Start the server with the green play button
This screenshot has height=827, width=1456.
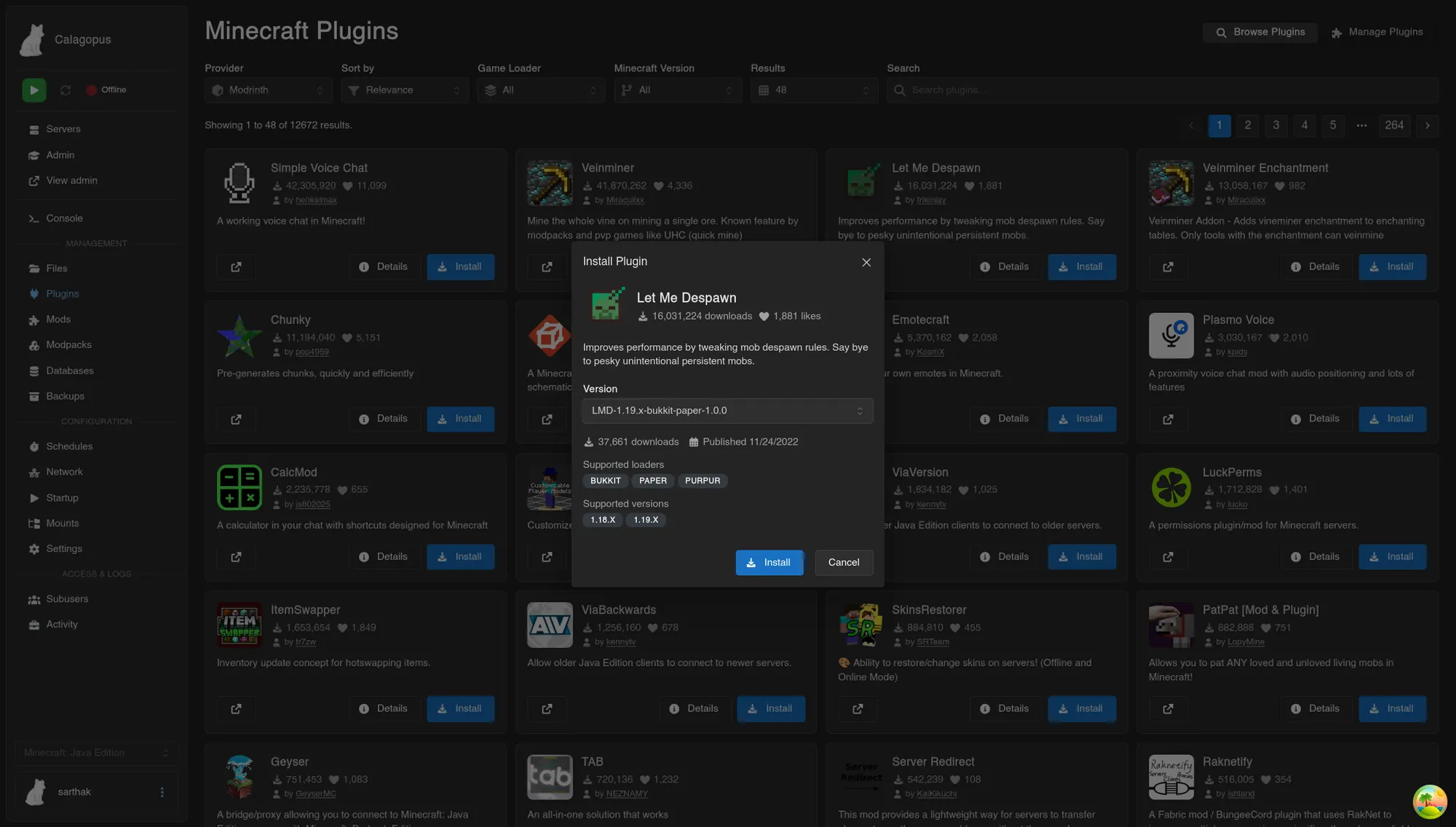pos(33,90)
